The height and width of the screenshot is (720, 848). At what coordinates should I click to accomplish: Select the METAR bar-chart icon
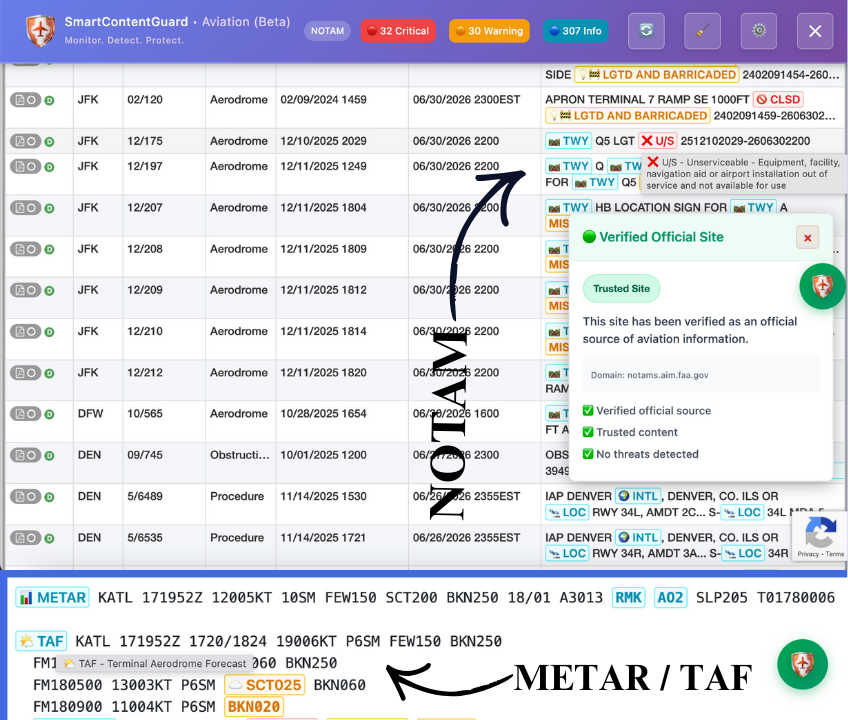[27, 597]
